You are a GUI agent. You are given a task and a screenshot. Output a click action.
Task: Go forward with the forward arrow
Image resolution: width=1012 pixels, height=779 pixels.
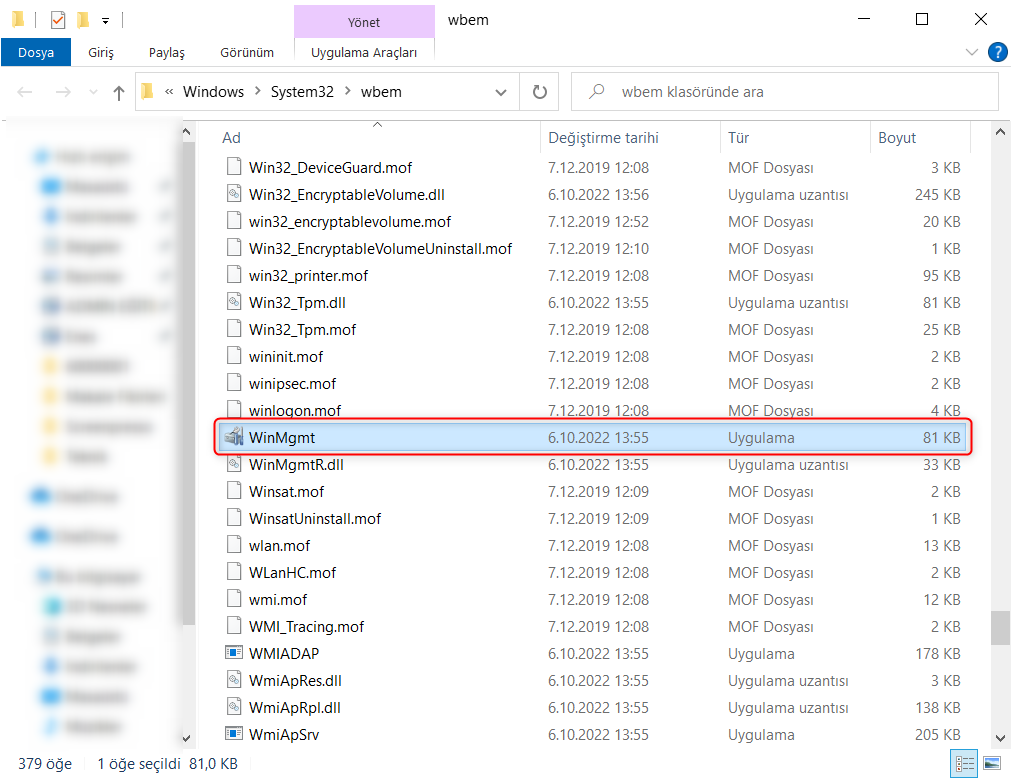(63, 92)
